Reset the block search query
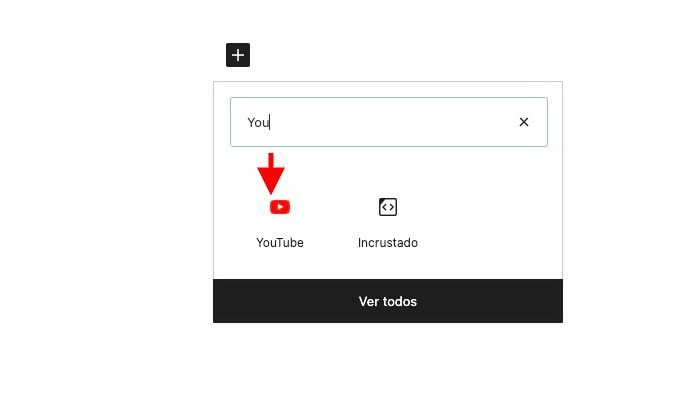This screenshot has width=676, height=411. [523, 122]
